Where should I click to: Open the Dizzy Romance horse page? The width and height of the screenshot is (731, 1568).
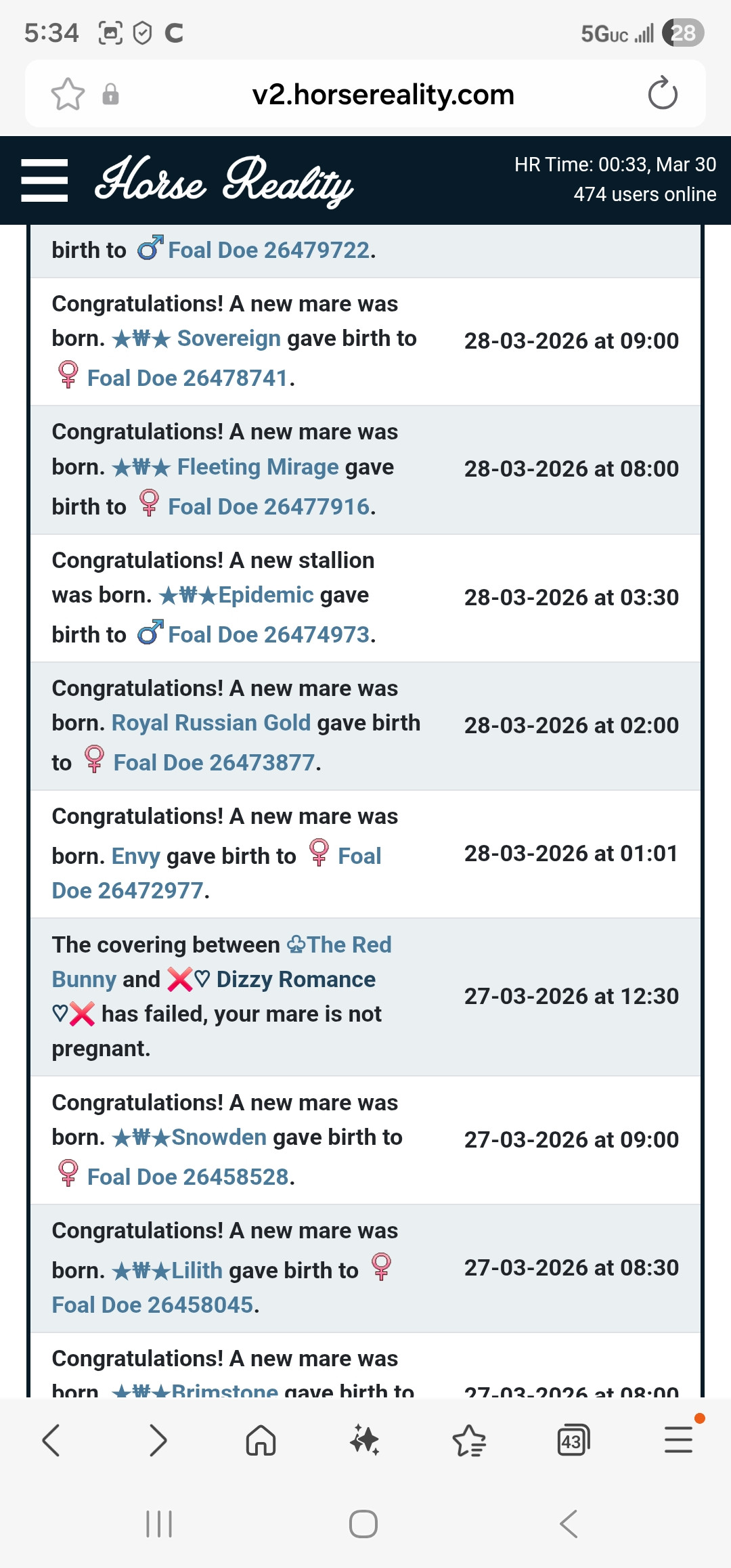point(295,979)
